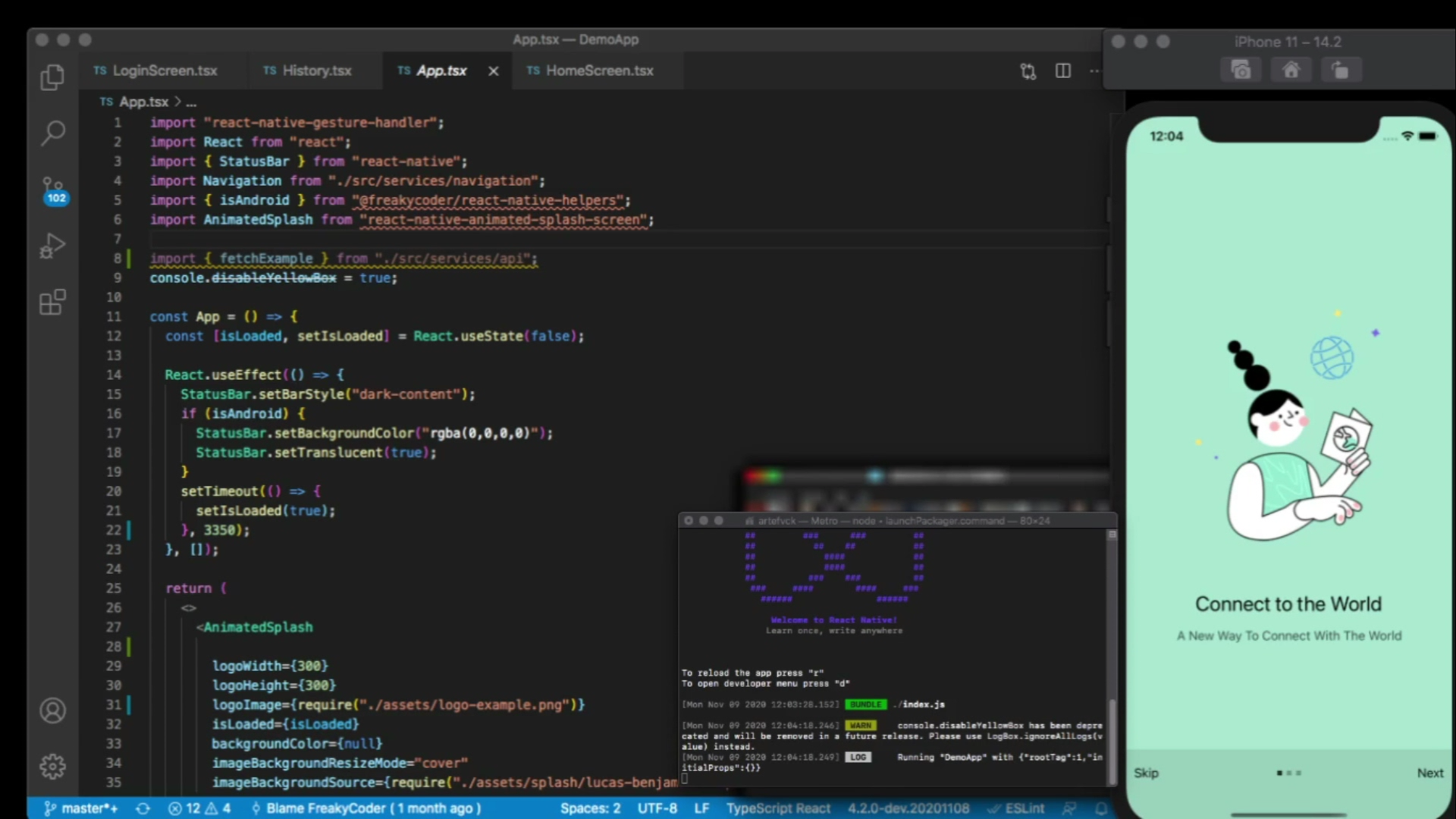Click 'Connect to the World' heading in simulator
1456x819 pixels.
(1288, 604)
